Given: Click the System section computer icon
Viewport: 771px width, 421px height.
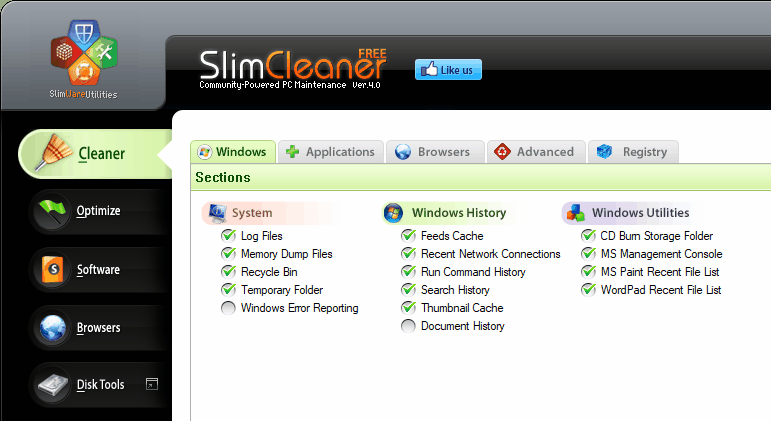Looking at the screenshot, I should 217,213.
